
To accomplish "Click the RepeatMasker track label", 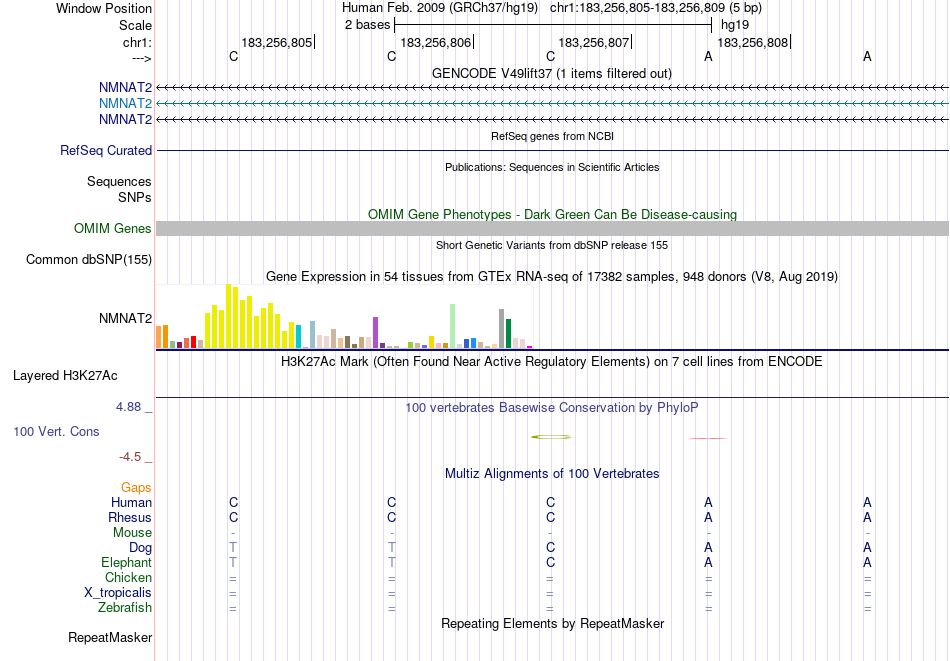I will [110, 637].
